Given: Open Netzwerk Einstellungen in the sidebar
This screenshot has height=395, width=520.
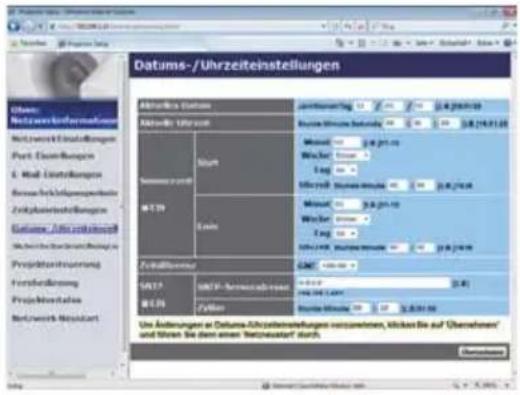Looking at the screenshot, I should 64,139.
